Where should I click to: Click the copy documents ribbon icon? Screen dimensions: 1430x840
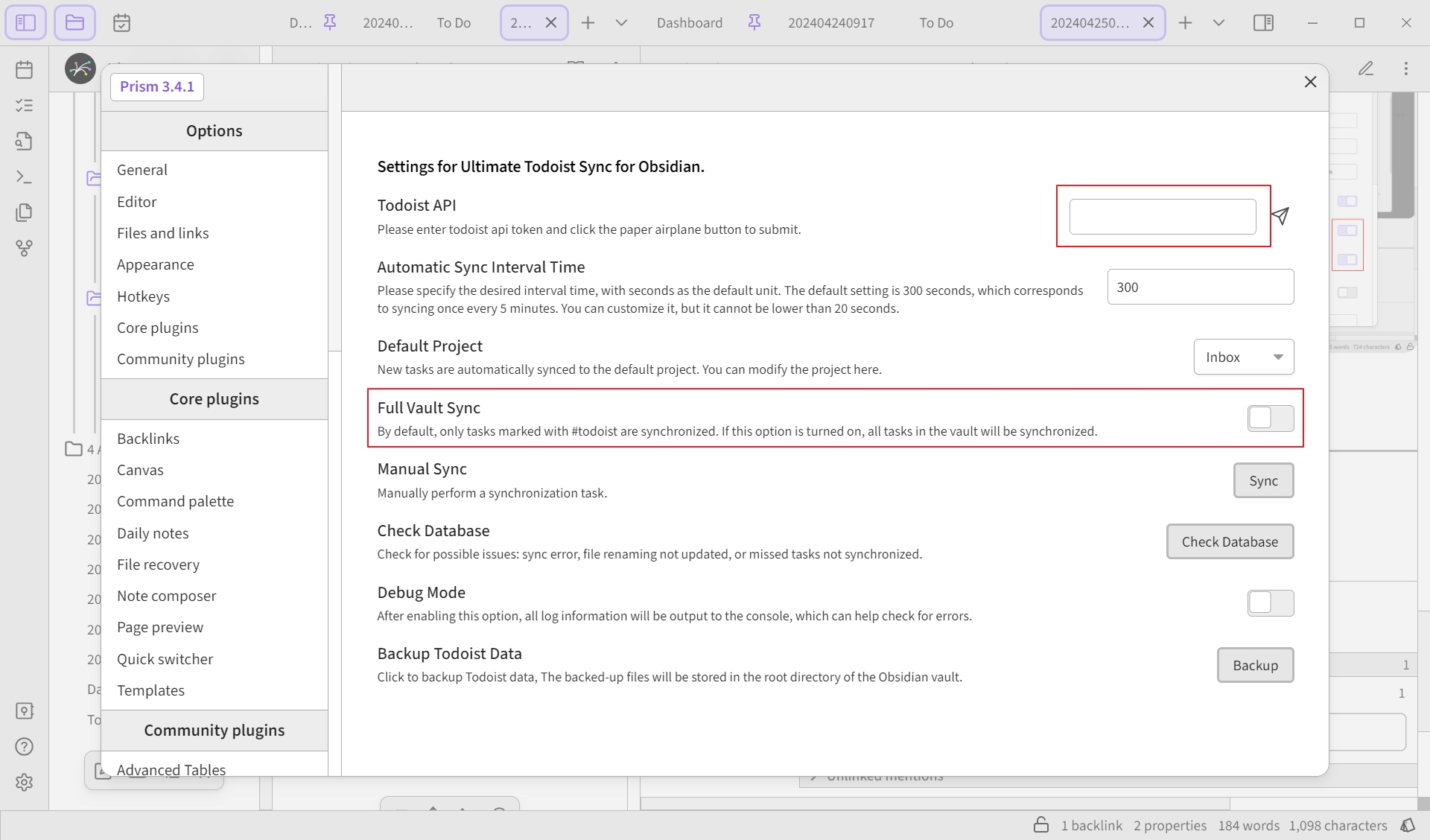click(x=25, y=212)
